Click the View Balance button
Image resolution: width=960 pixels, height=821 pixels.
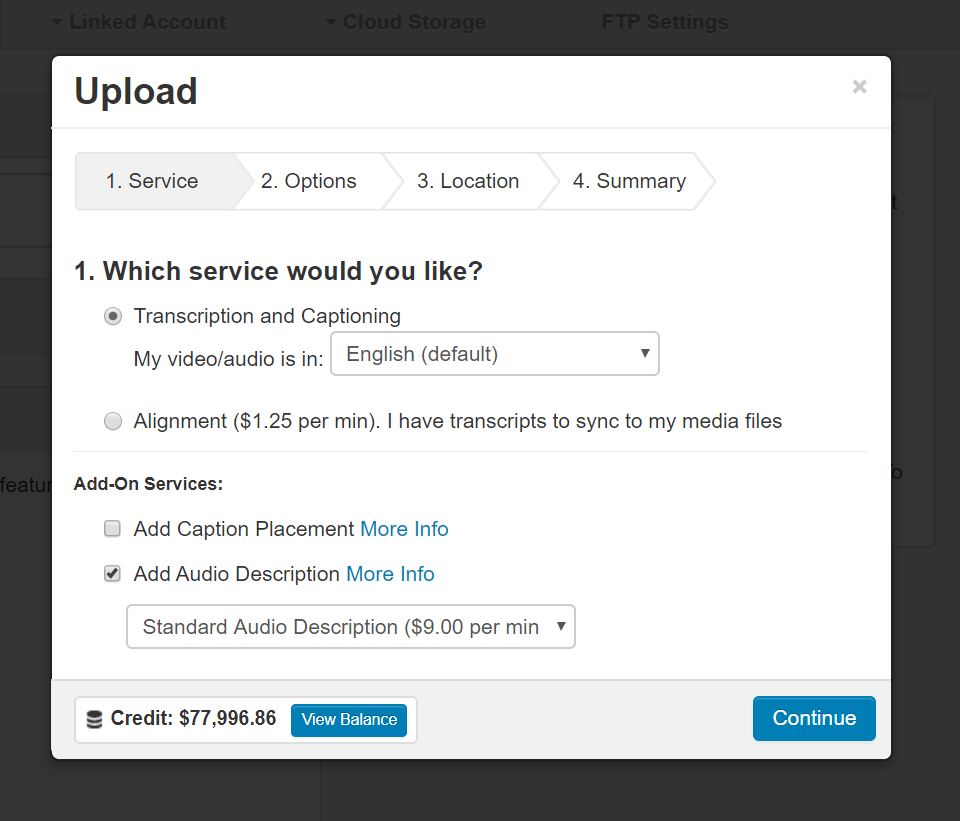tap(349, 720)
